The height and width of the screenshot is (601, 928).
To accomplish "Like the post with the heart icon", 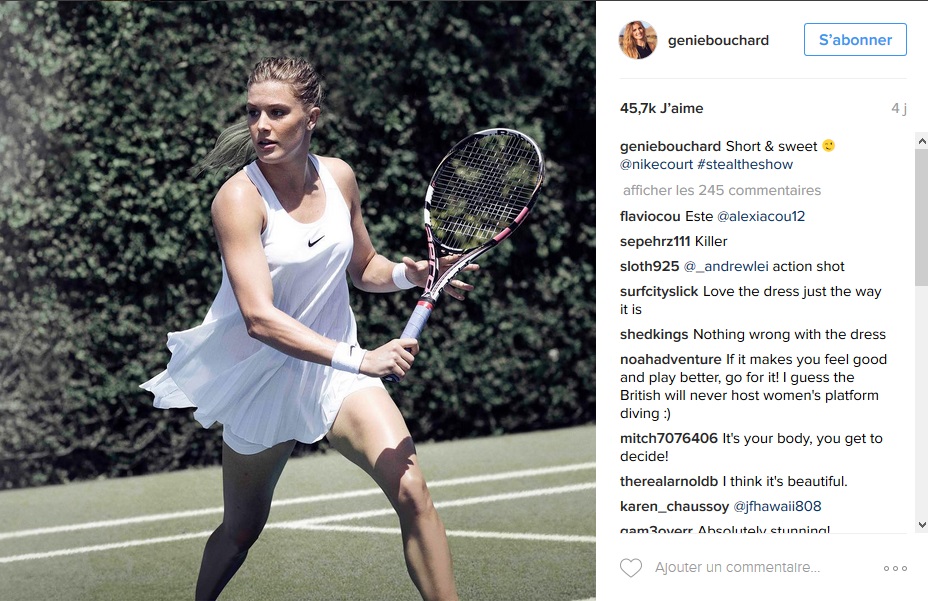I will [631, 568].
